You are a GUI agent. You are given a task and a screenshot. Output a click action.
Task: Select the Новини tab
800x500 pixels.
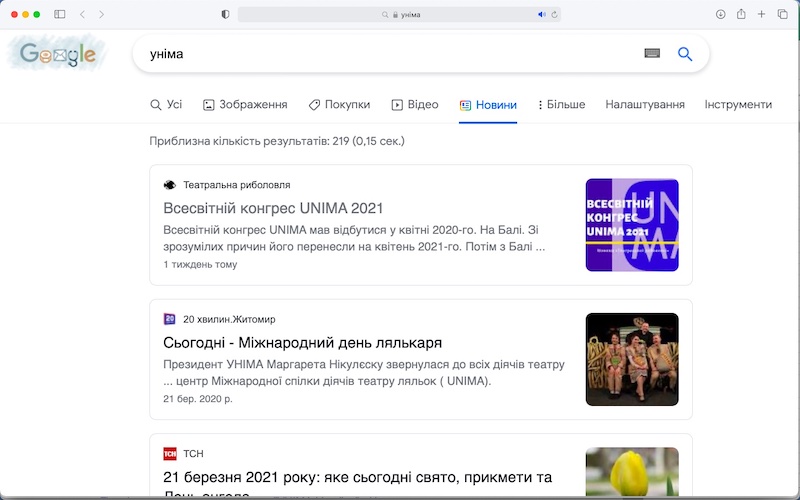tap(488, 105)
